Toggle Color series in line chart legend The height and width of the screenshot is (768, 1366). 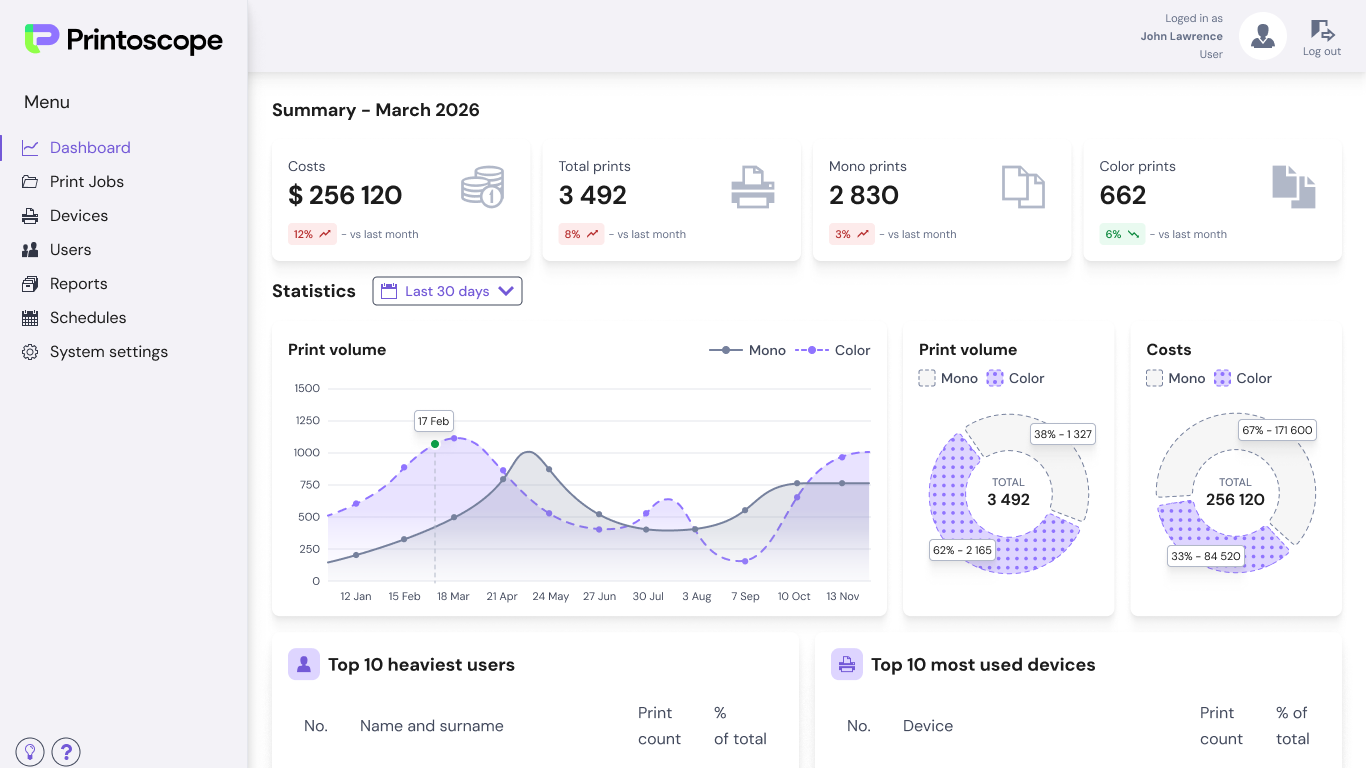tap(833, 350)
